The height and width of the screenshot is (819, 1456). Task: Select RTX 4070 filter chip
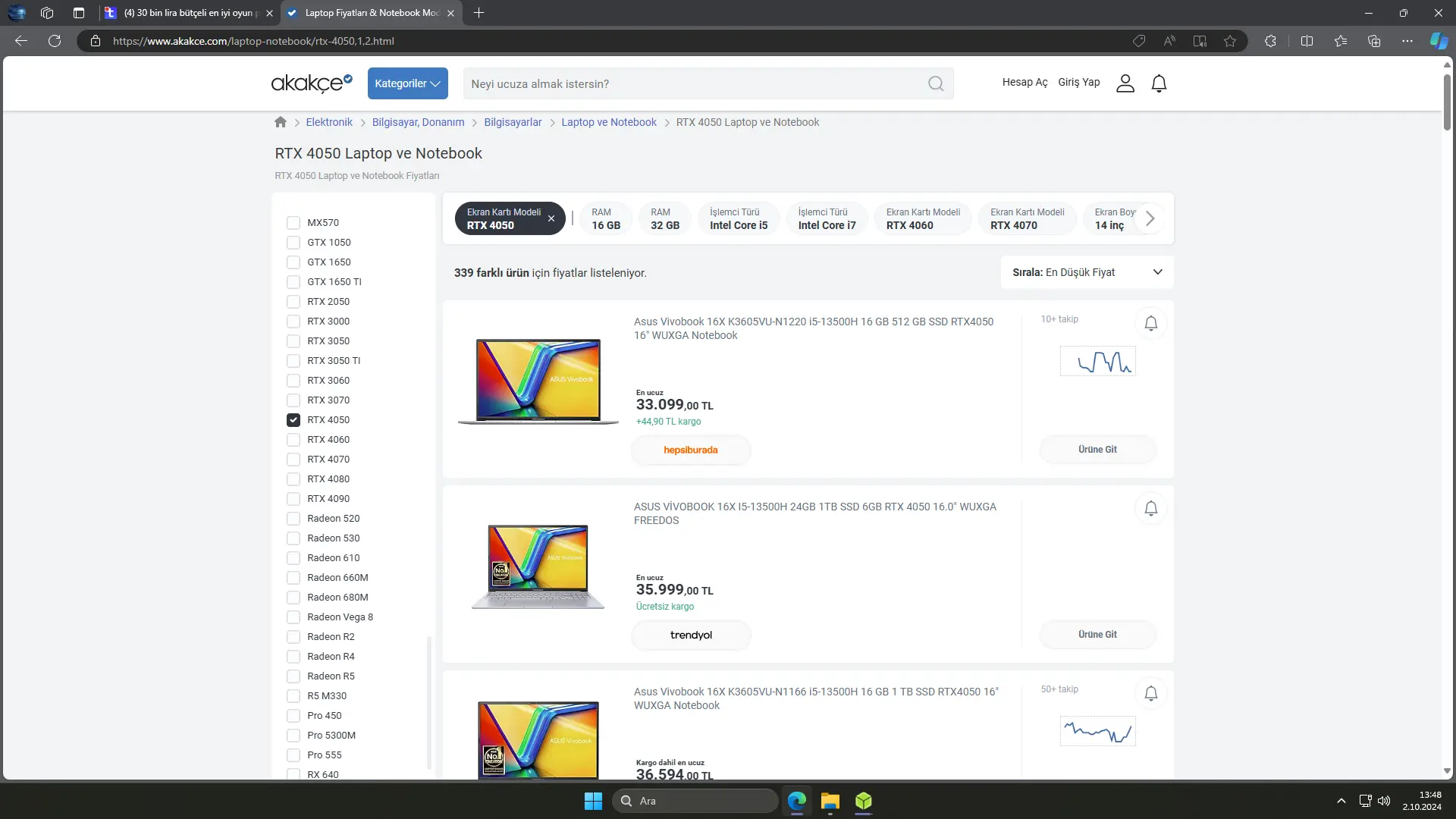1027,218
